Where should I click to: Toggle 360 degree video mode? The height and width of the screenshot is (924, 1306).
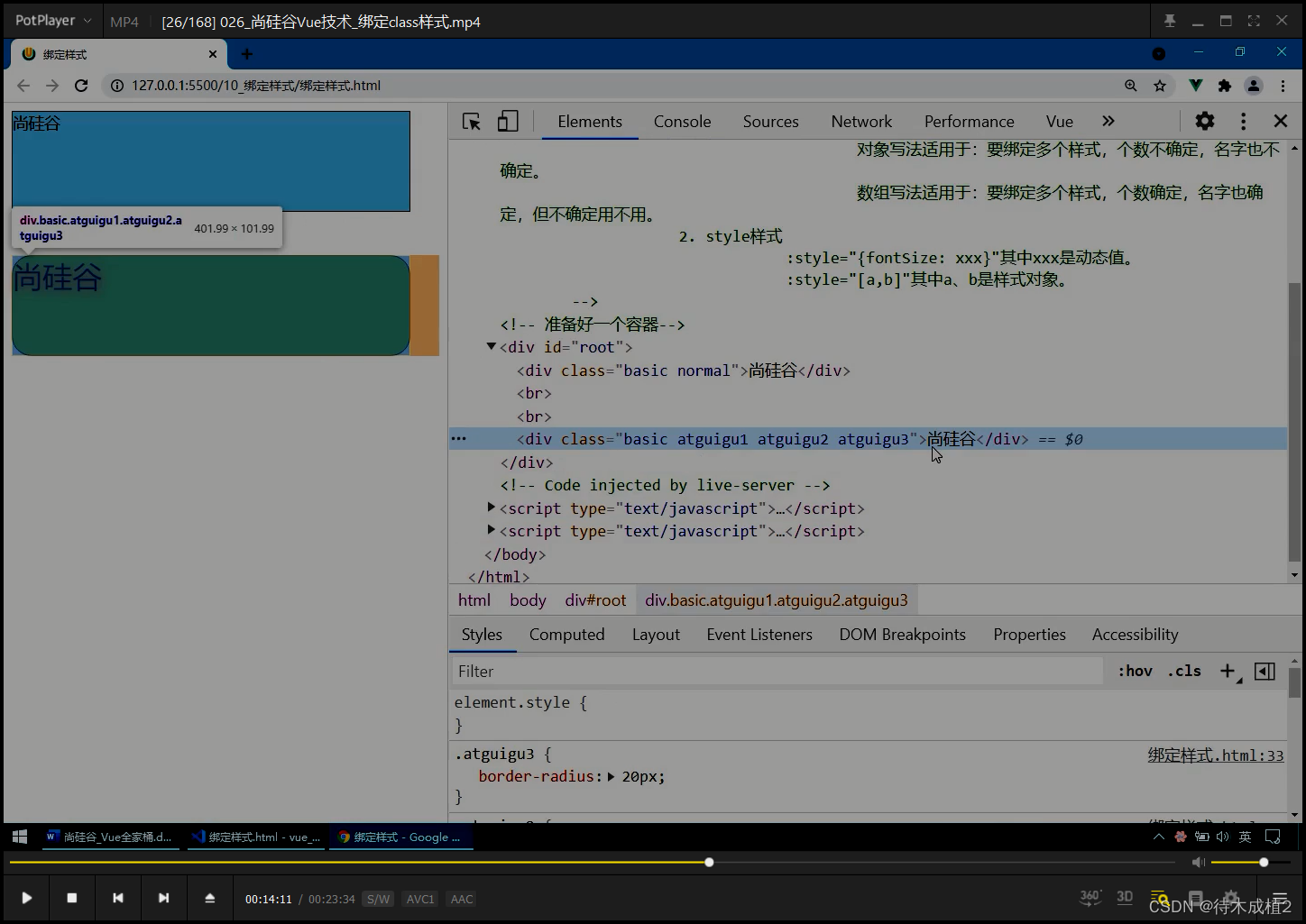1090,897
